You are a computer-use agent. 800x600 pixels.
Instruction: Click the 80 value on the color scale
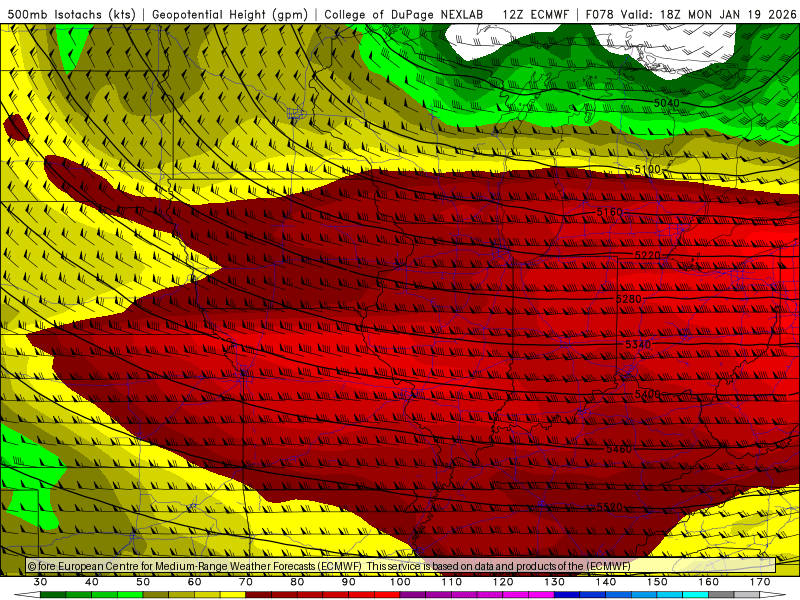297,582
